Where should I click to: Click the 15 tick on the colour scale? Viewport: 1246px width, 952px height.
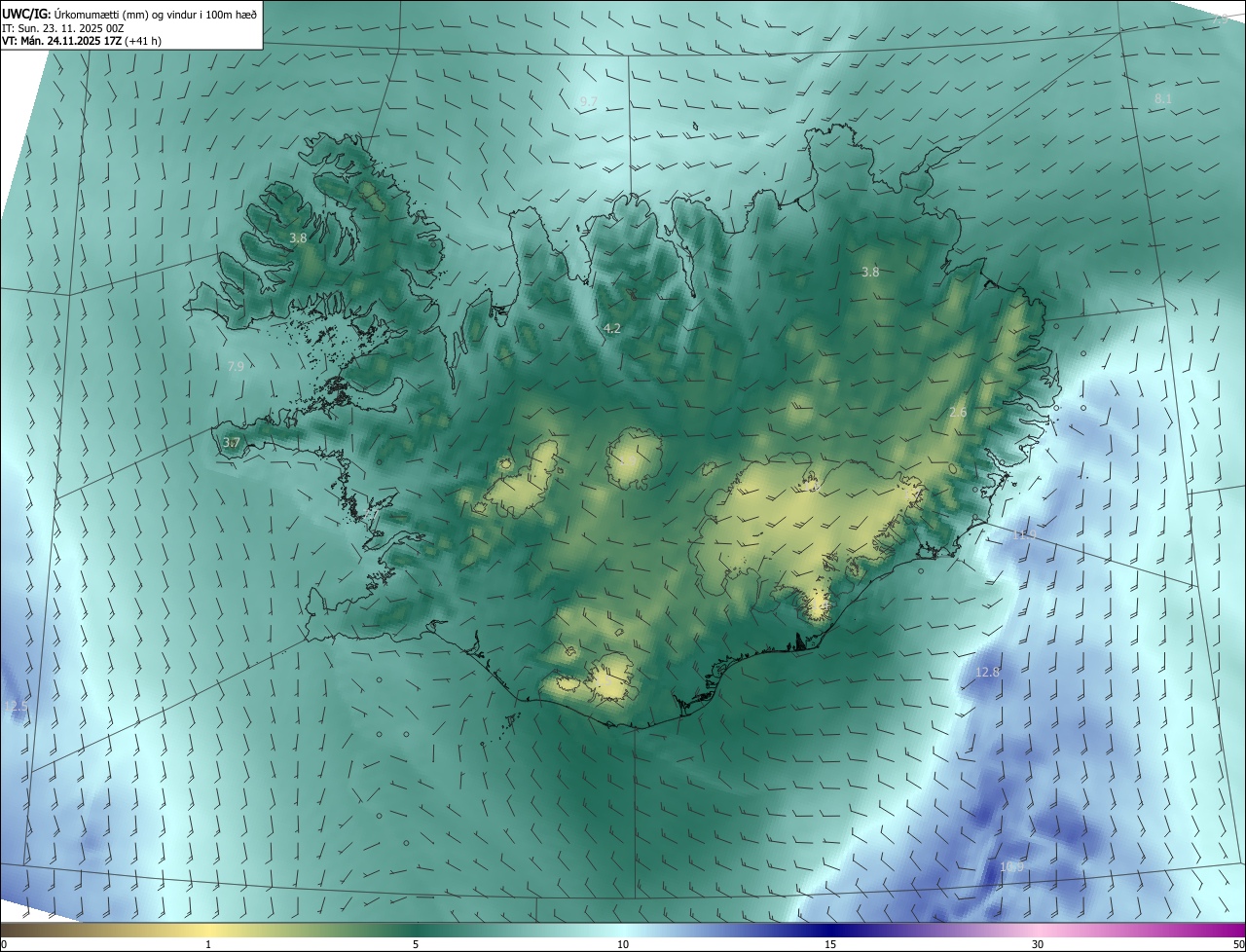click(x=830, y=944)
